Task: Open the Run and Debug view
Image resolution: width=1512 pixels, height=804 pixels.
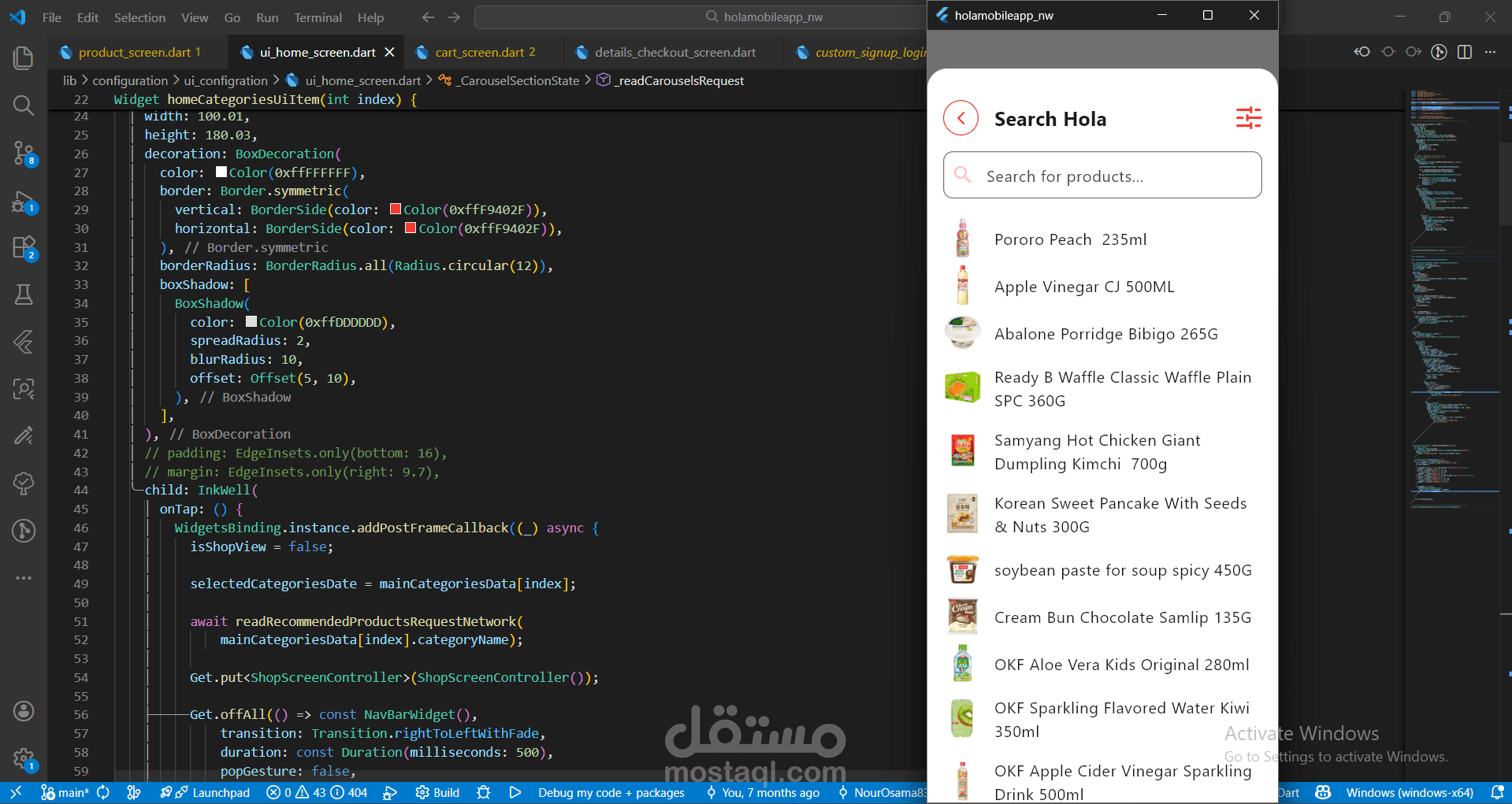Action: [24, 202]
